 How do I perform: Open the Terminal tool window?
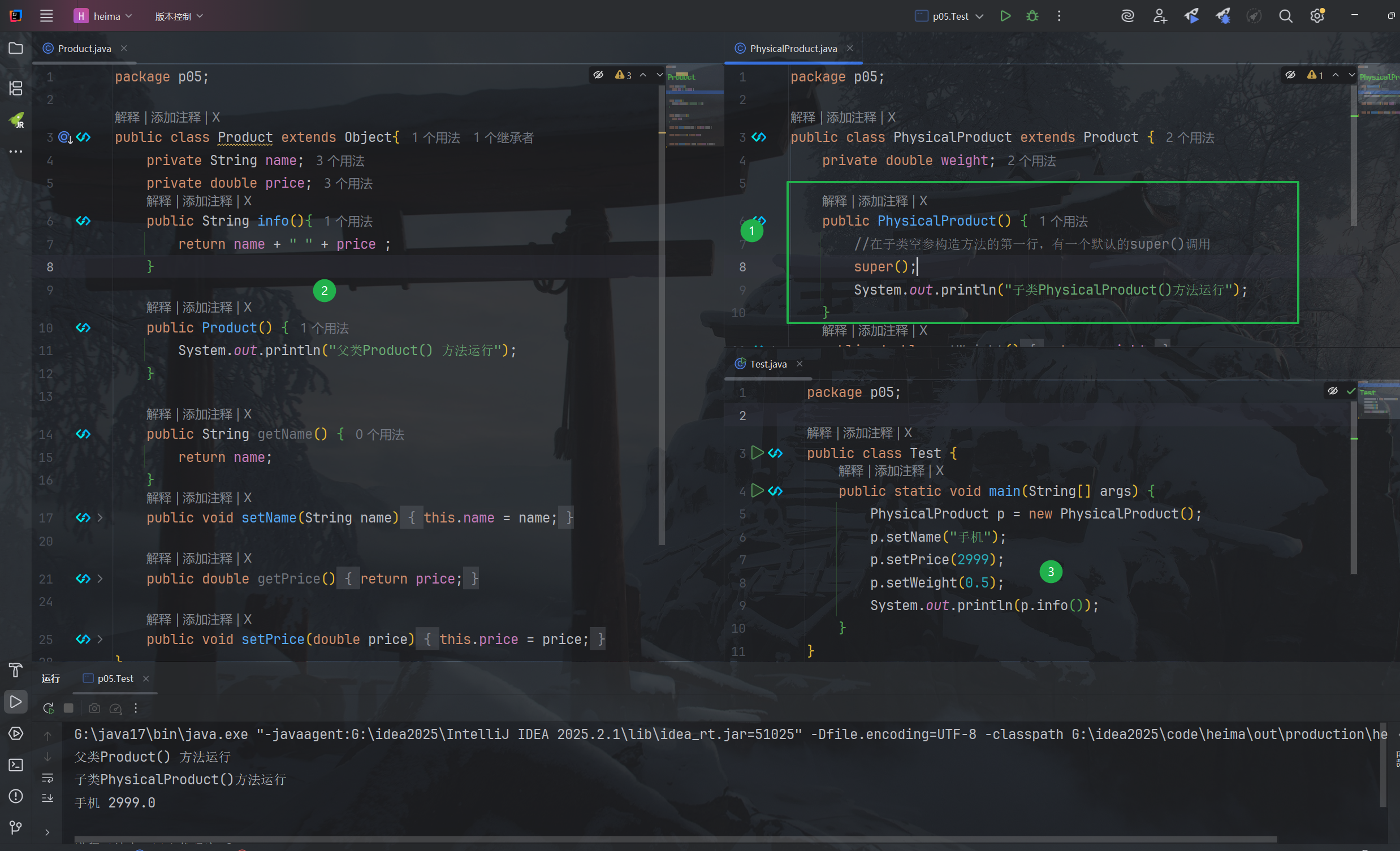click(x=16, y=764)
